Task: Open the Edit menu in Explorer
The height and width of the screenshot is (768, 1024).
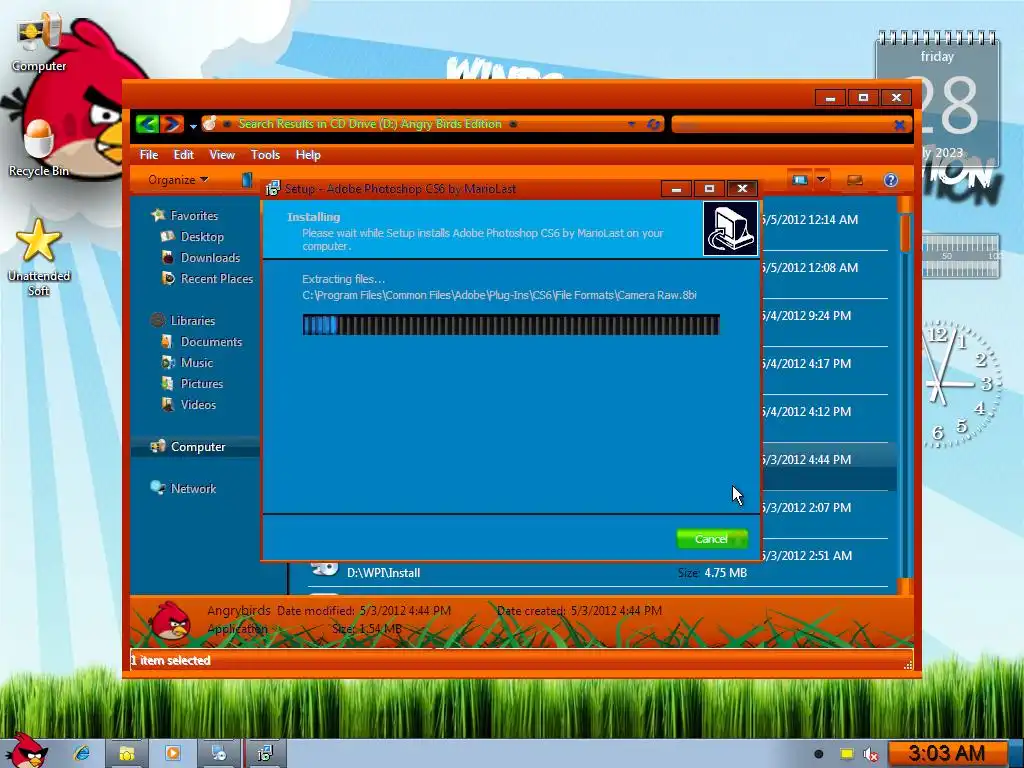Action: coord(184,155)
